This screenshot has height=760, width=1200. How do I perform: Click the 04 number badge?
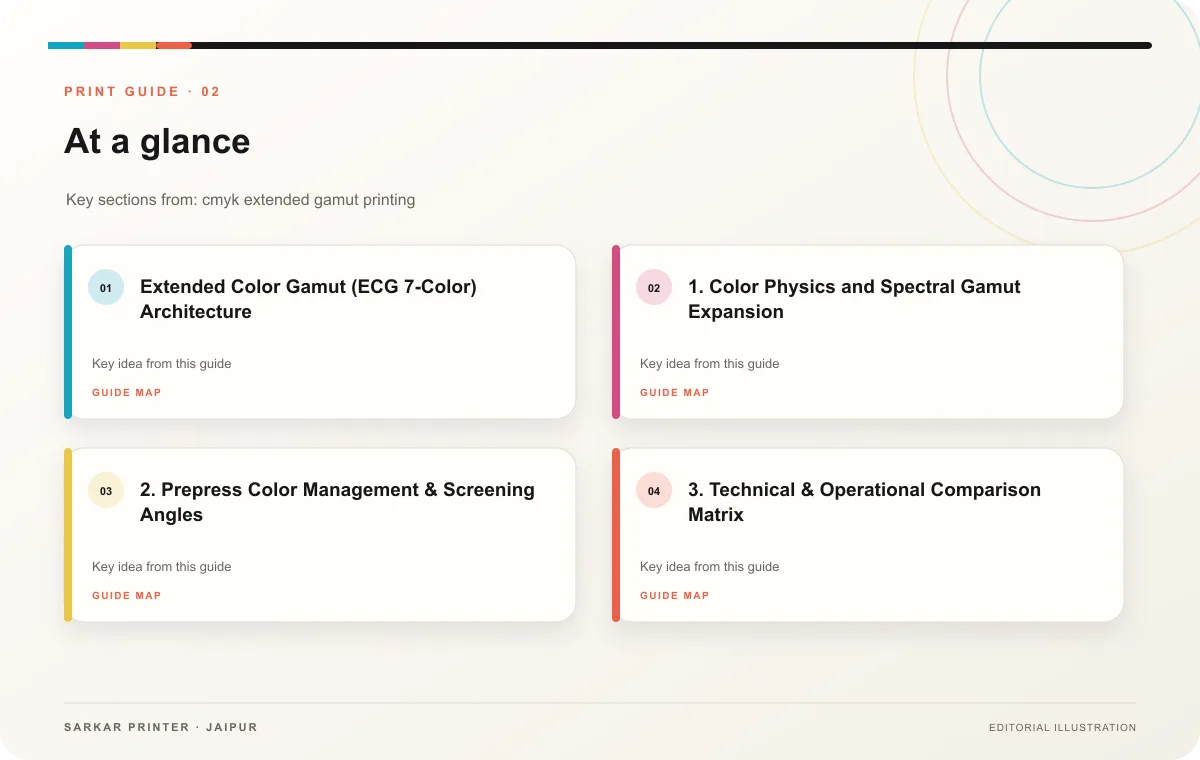654,490
